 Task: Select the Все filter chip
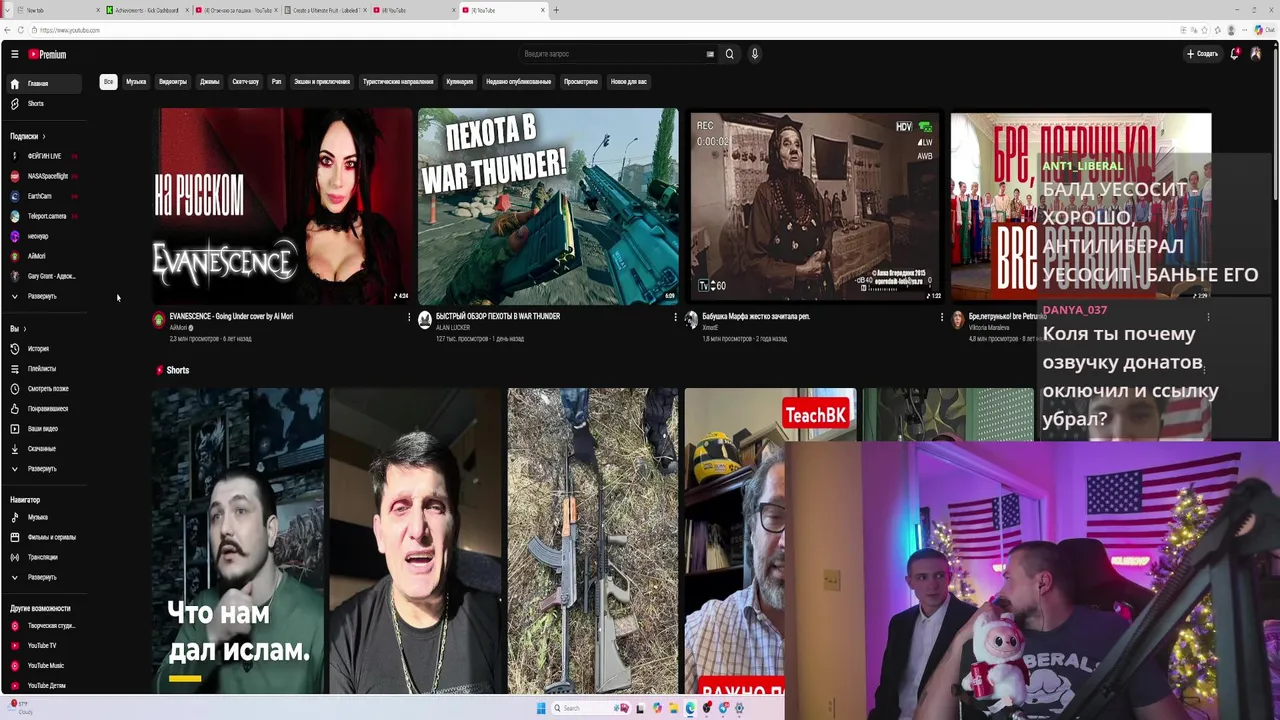108,82
